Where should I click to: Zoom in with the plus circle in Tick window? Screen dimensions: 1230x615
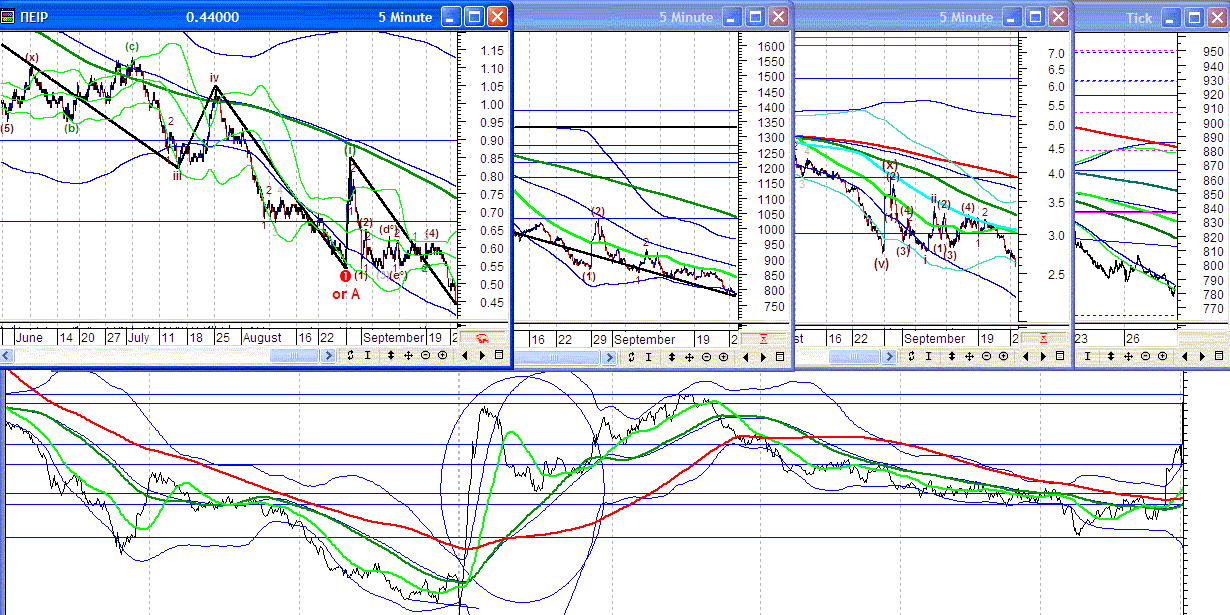coord(1162,356)
